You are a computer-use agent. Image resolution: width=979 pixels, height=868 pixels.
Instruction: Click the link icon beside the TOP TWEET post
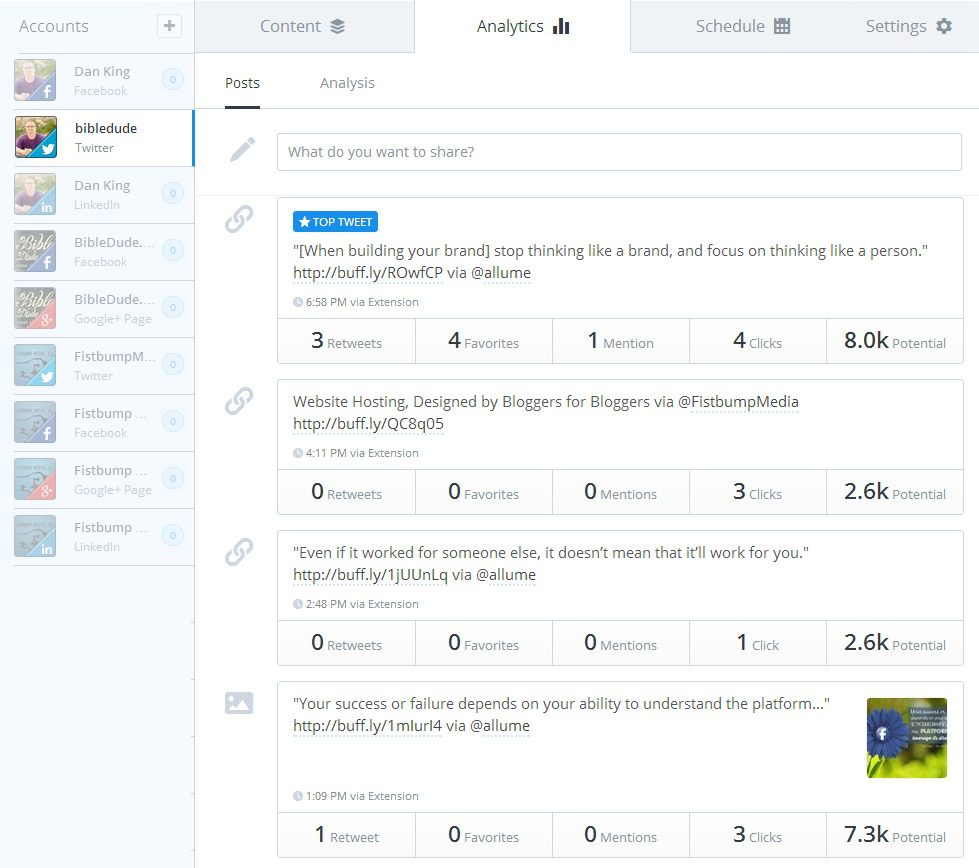238,220
